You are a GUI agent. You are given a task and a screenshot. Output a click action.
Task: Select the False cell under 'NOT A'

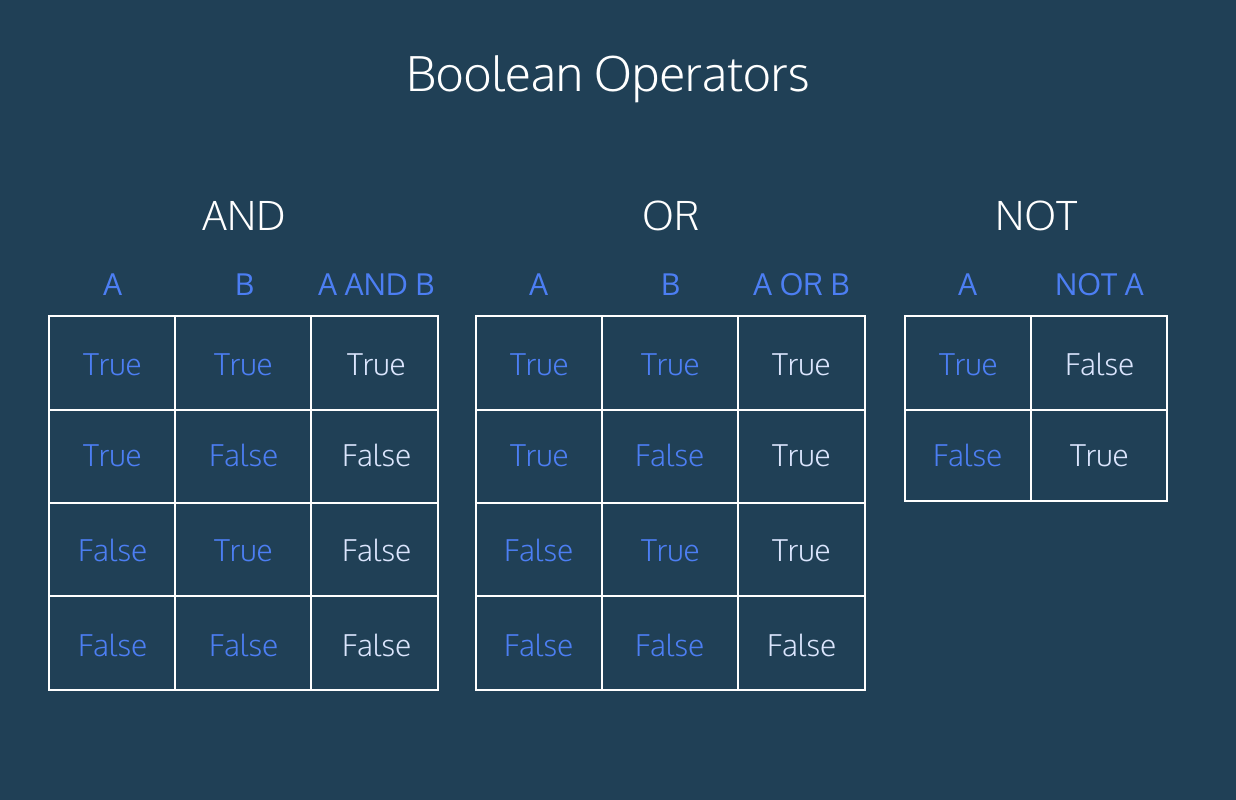pos(1099,364)
